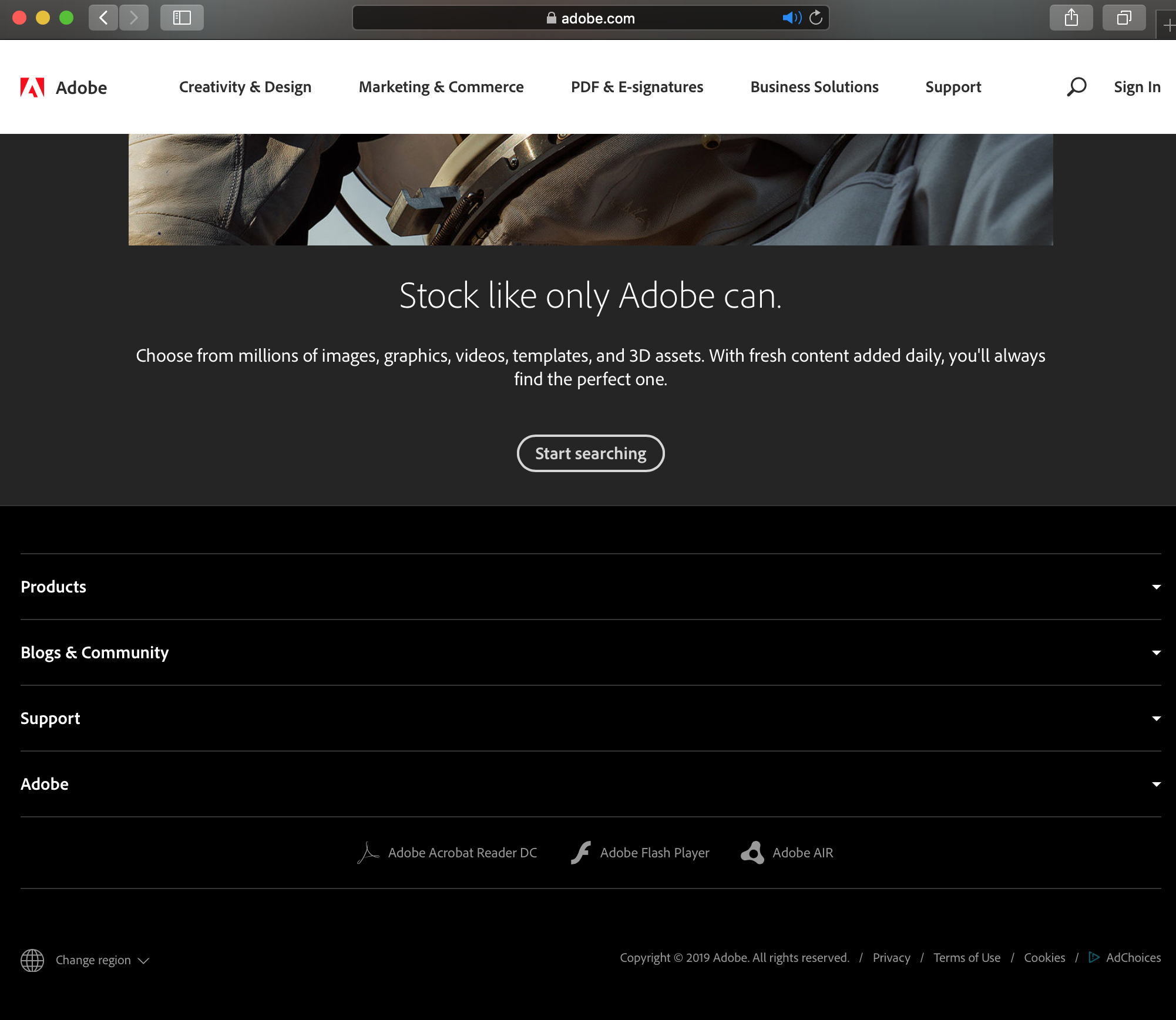Expand the Blogs & Community section arrow
Viewport: 1176px width, 1020px height.
(1156, 652)
